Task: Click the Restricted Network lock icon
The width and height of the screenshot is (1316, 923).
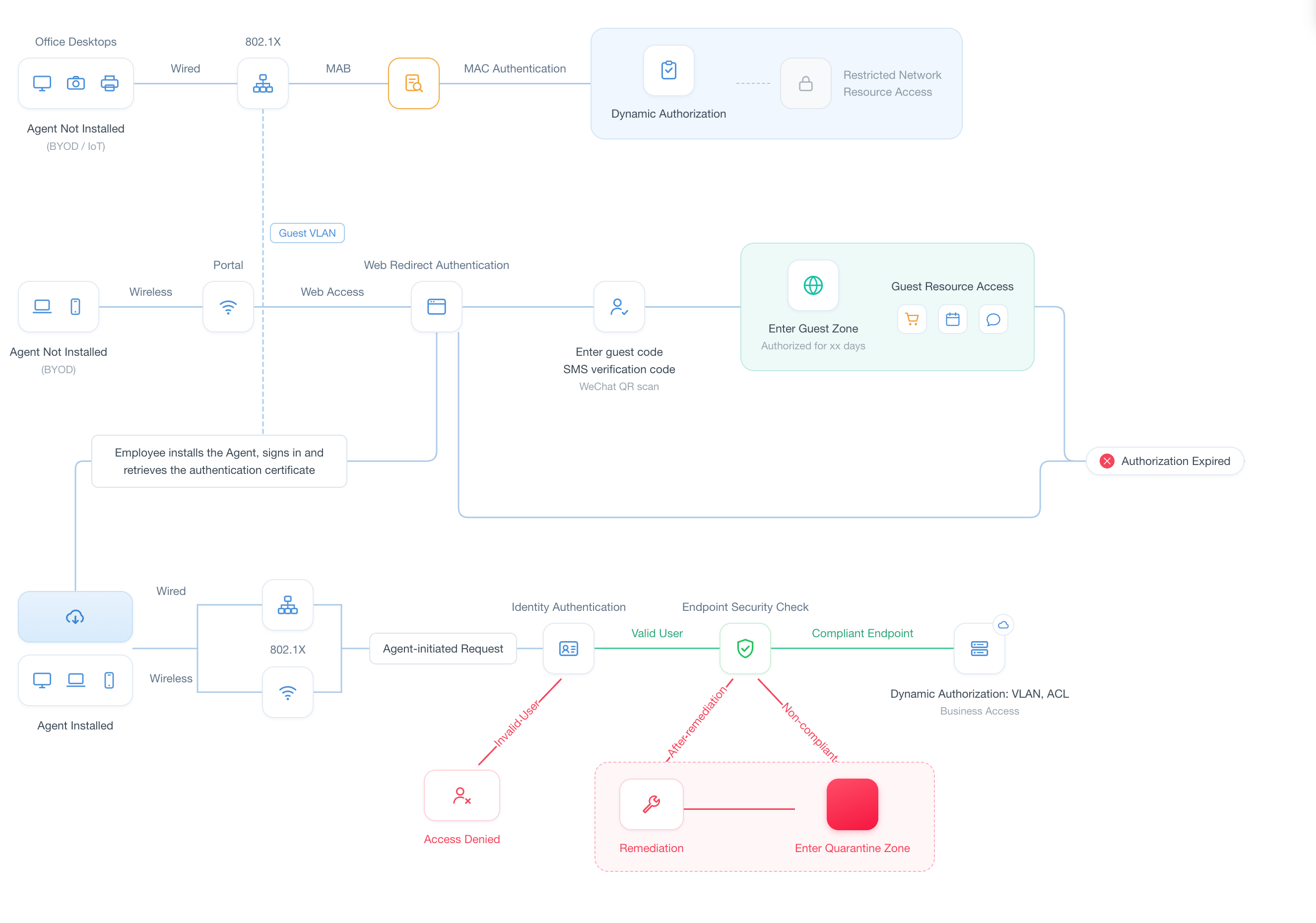Action: 805,84
